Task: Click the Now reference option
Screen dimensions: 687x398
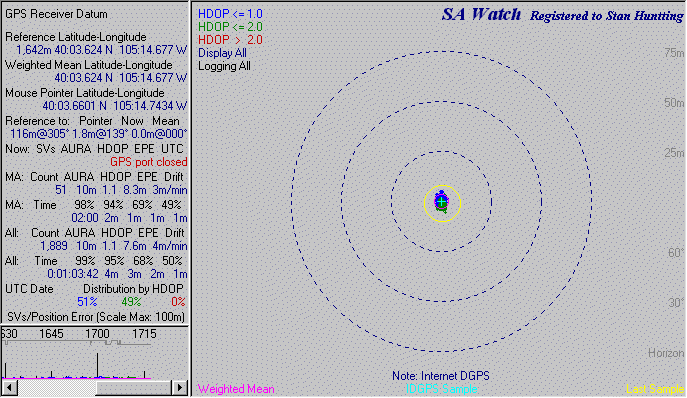Action: [132, 121]
